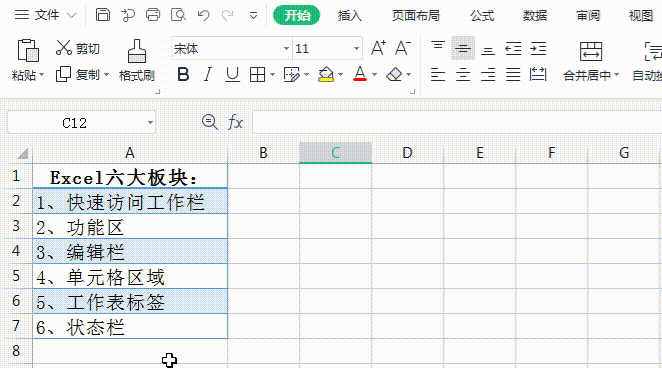Select row 1 header
Image resolution: width=662 pixels, height=368 pixels.
[16, 176]
